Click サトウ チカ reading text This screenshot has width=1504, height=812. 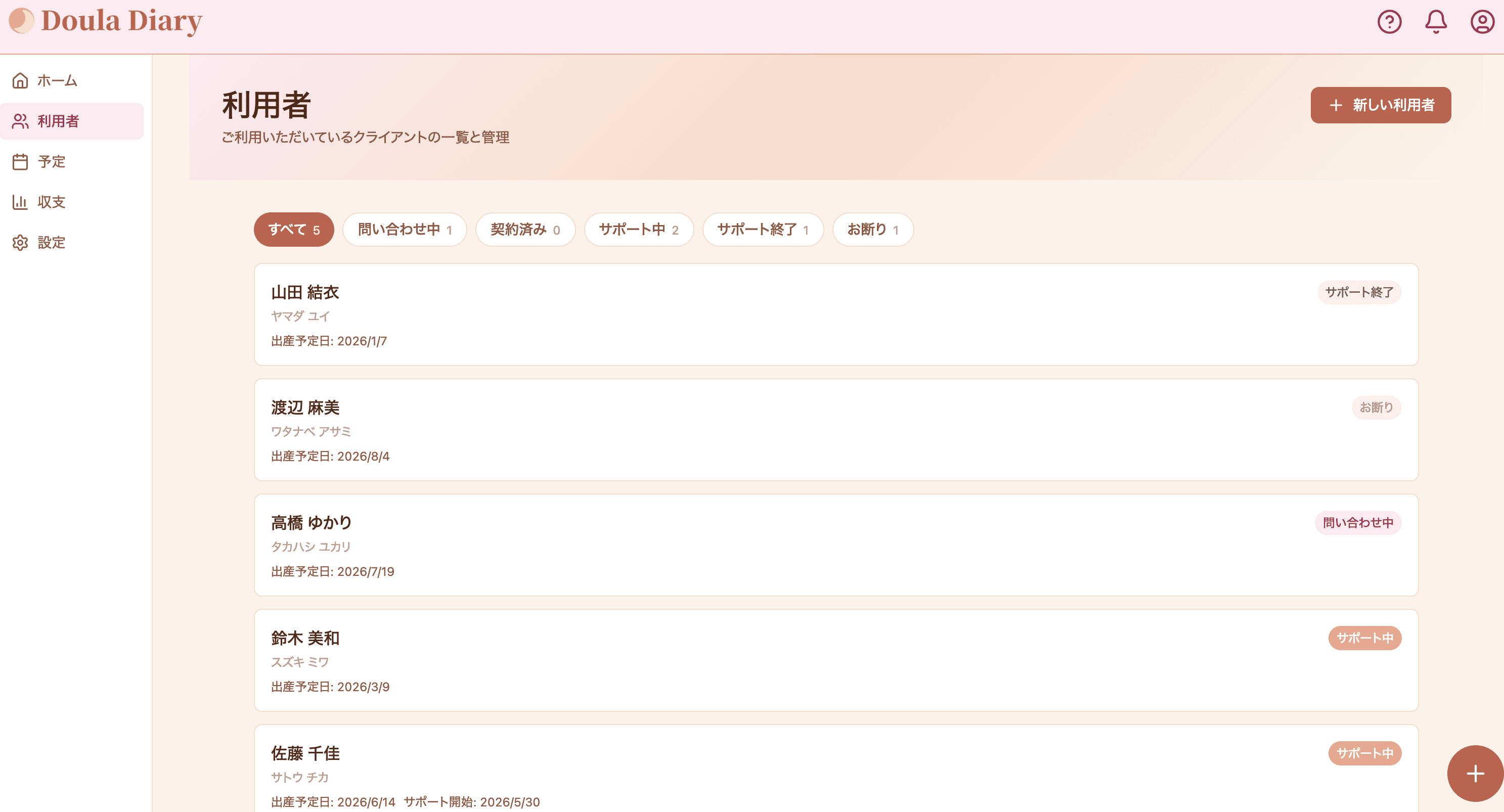(299, 778)
